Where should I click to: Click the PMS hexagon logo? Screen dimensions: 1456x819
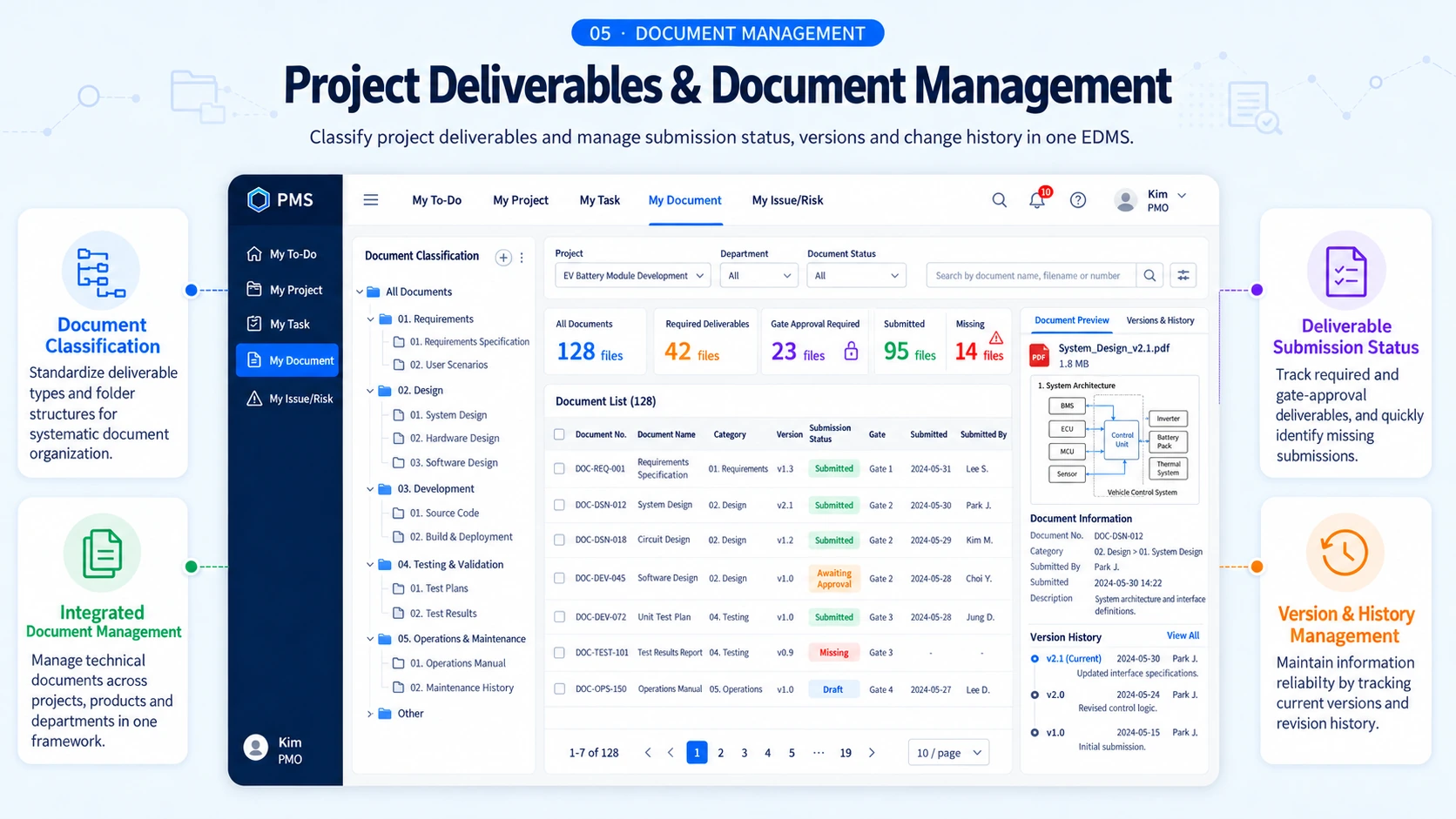(x=258, y=200)
